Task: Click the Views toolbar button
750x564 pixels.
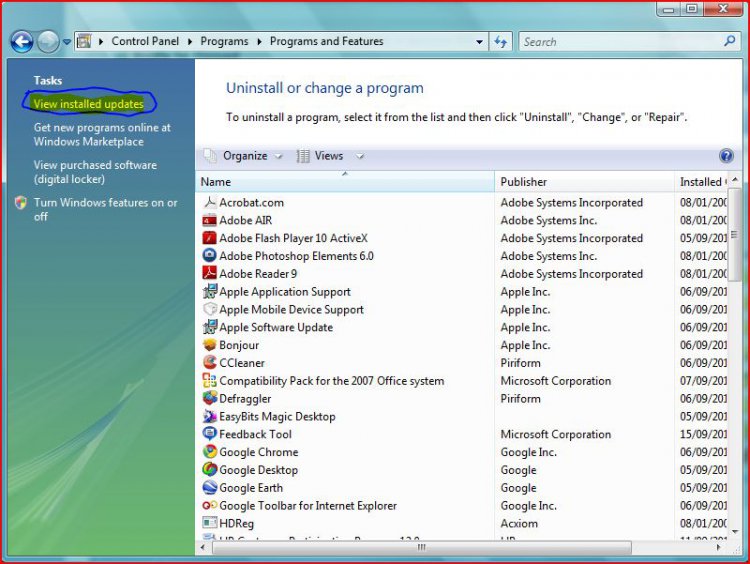Action: point(320,156)
